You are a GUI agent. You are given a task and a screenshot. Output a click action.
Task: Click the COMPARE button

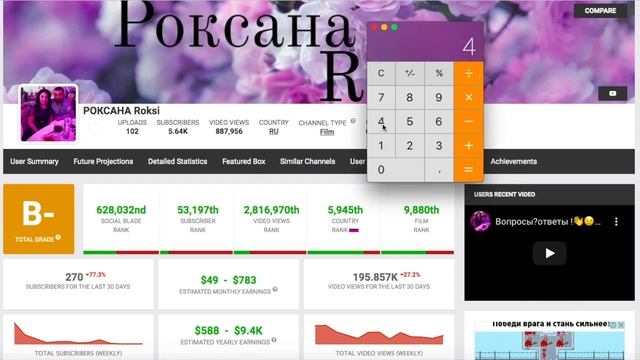[x=600, y=11]
